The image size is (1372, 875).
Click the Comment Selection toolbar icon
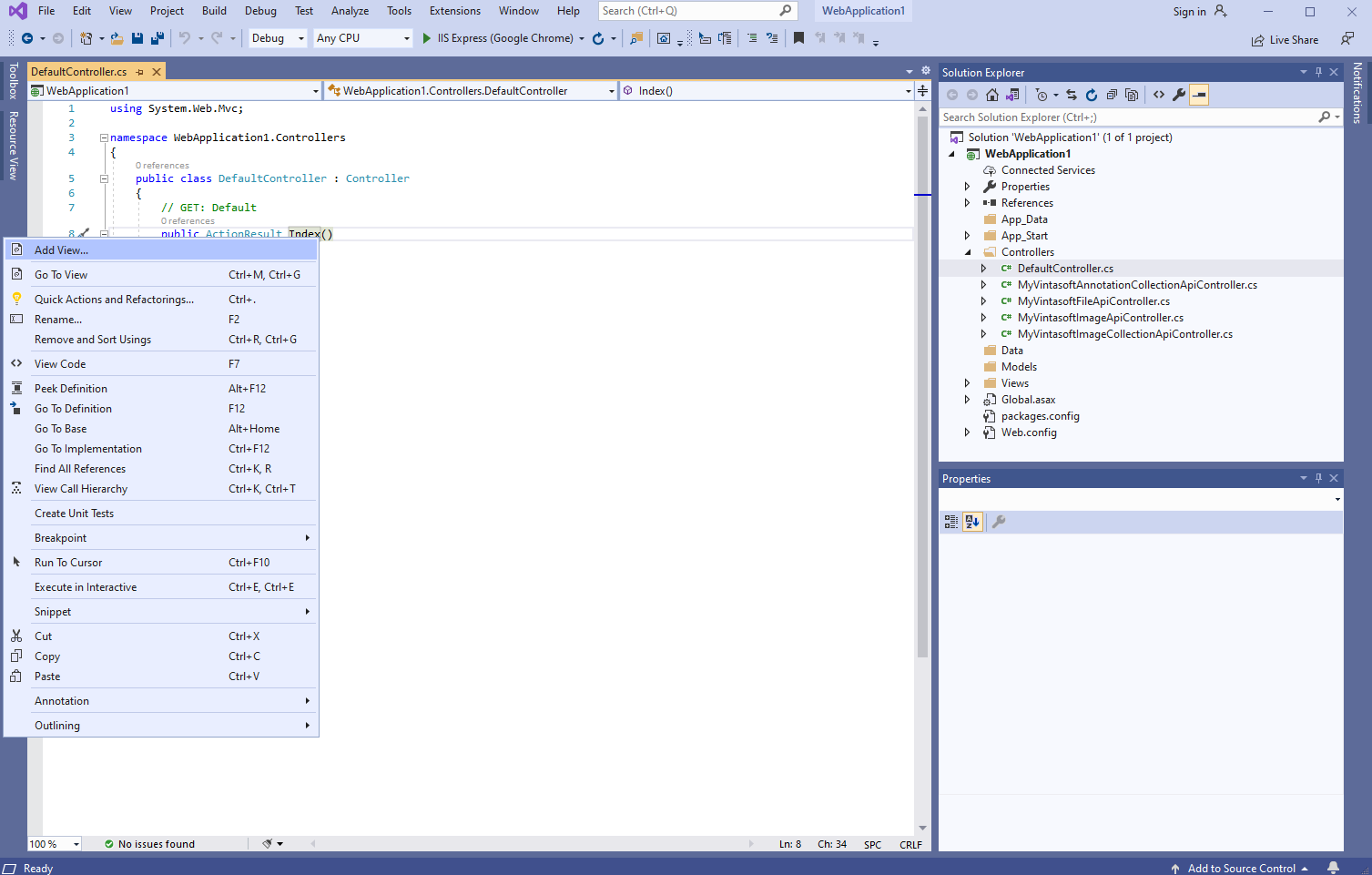752,38
